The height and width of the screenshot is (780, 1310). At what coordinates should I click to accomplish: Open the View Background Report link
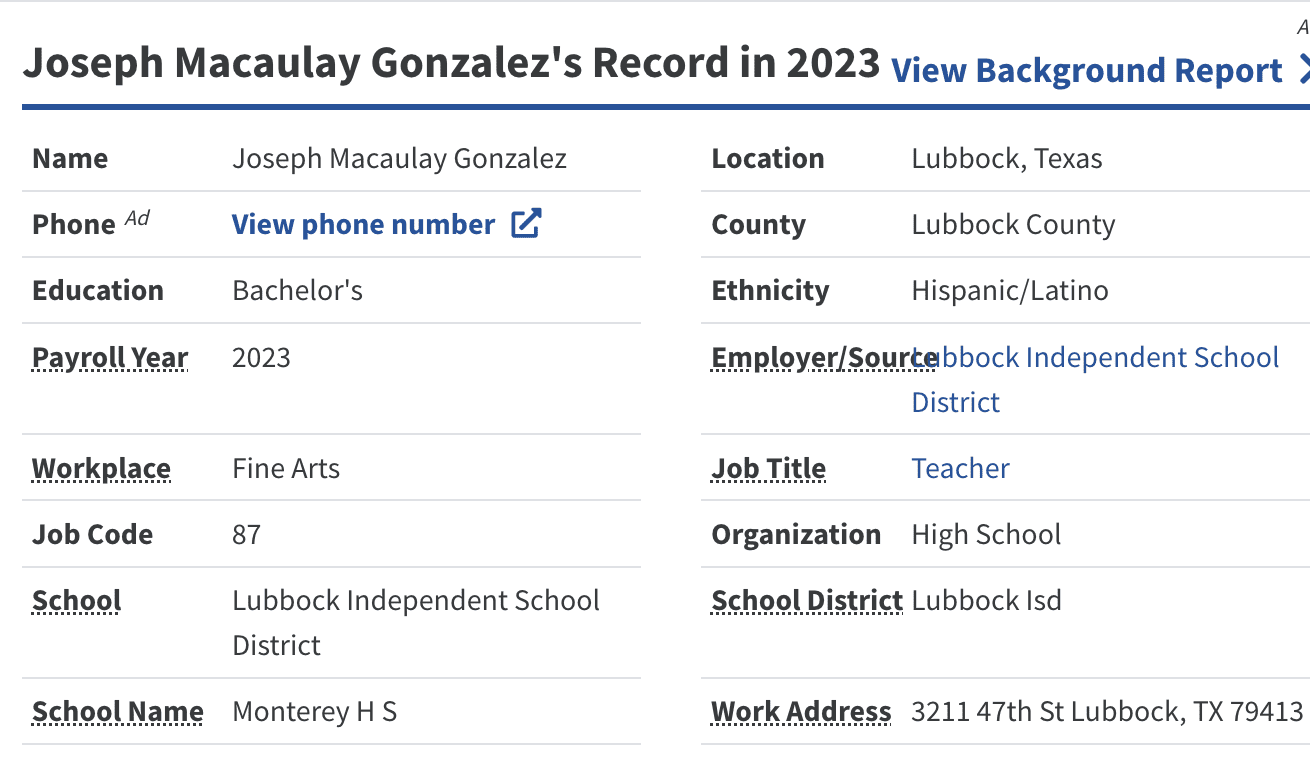[x=1086, y=71]
